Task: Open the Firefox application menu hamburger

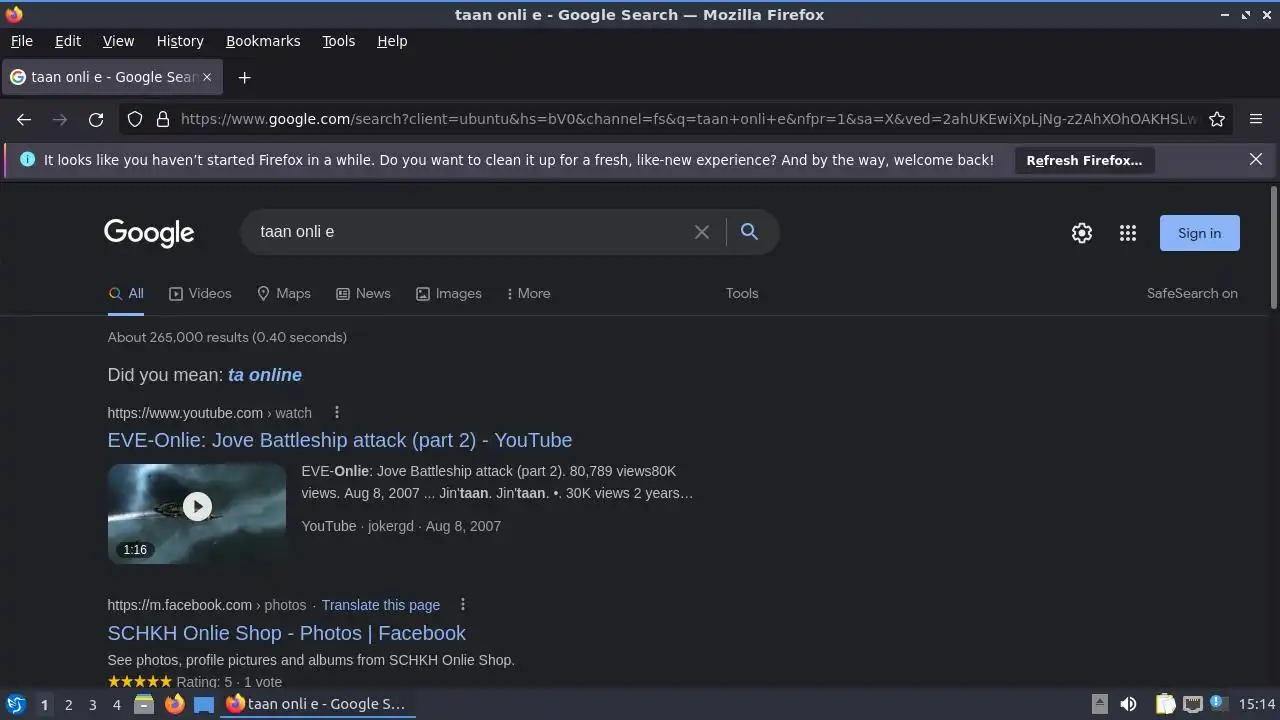Action: tap(1256, 119)
